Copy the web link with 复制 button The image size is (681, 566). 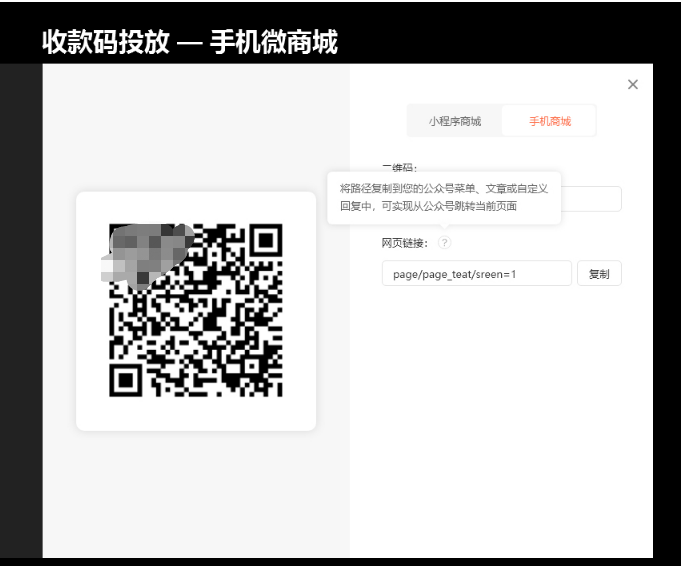(x=599, y=274)
